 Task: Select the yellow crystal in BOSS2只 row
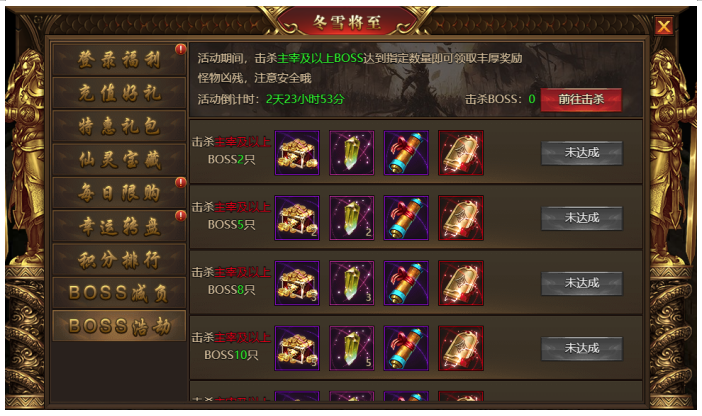point(351,153)
